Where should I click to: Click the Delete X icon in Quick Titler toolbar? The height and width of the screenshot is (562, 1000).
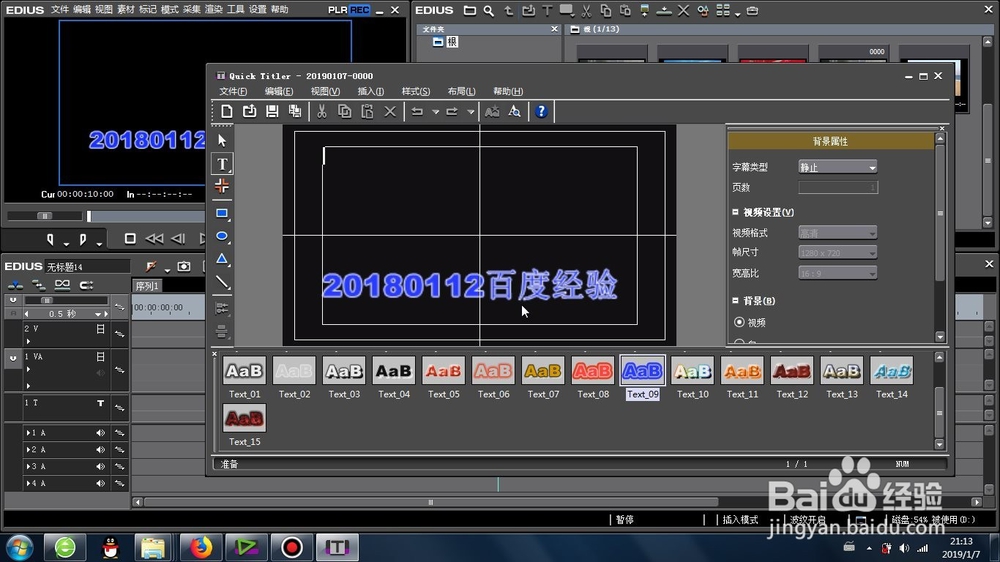[390, 112]
